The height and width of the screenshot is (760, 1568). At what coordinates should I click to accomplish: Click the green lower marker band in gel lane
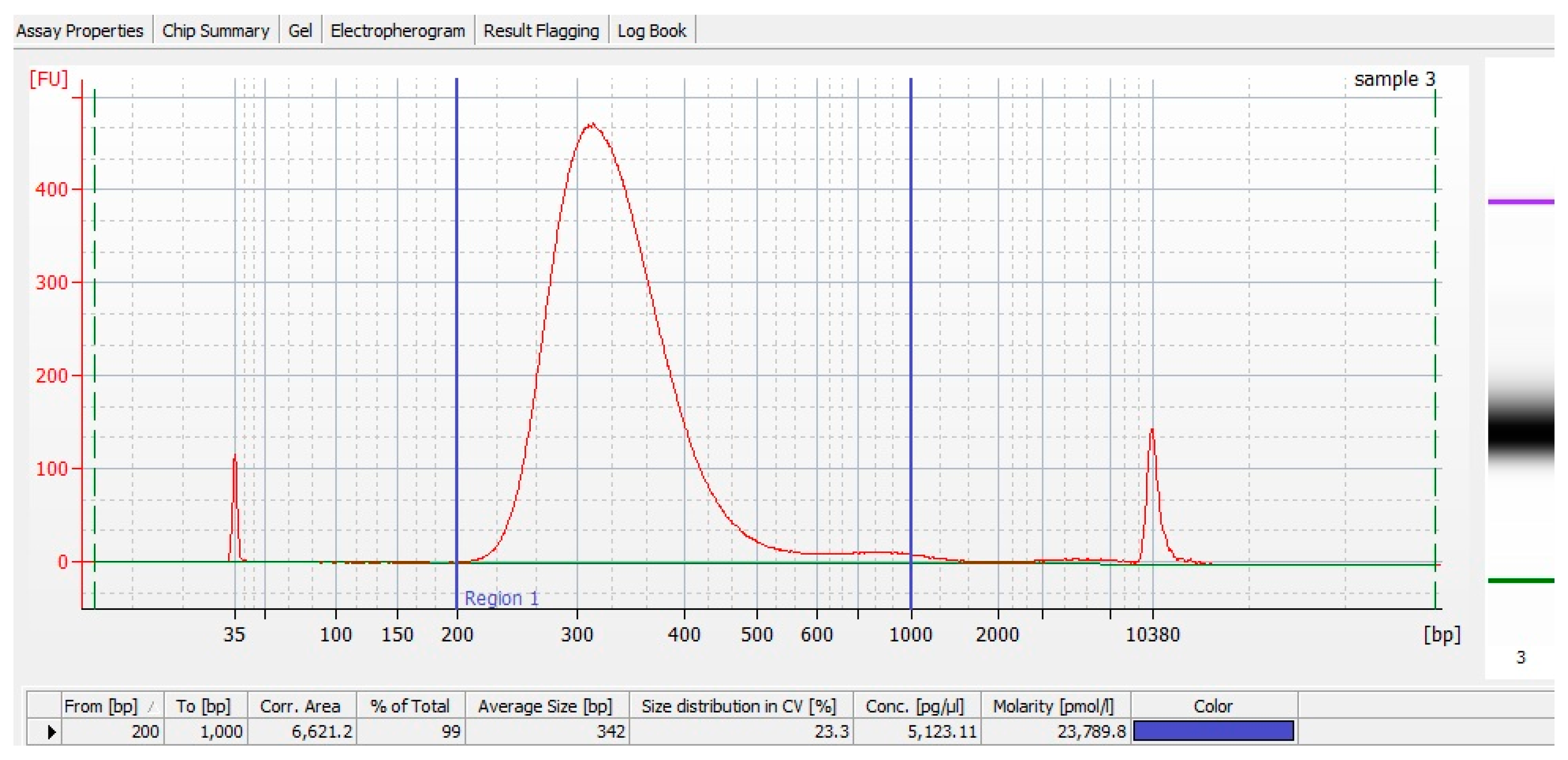click(1520, 580)
